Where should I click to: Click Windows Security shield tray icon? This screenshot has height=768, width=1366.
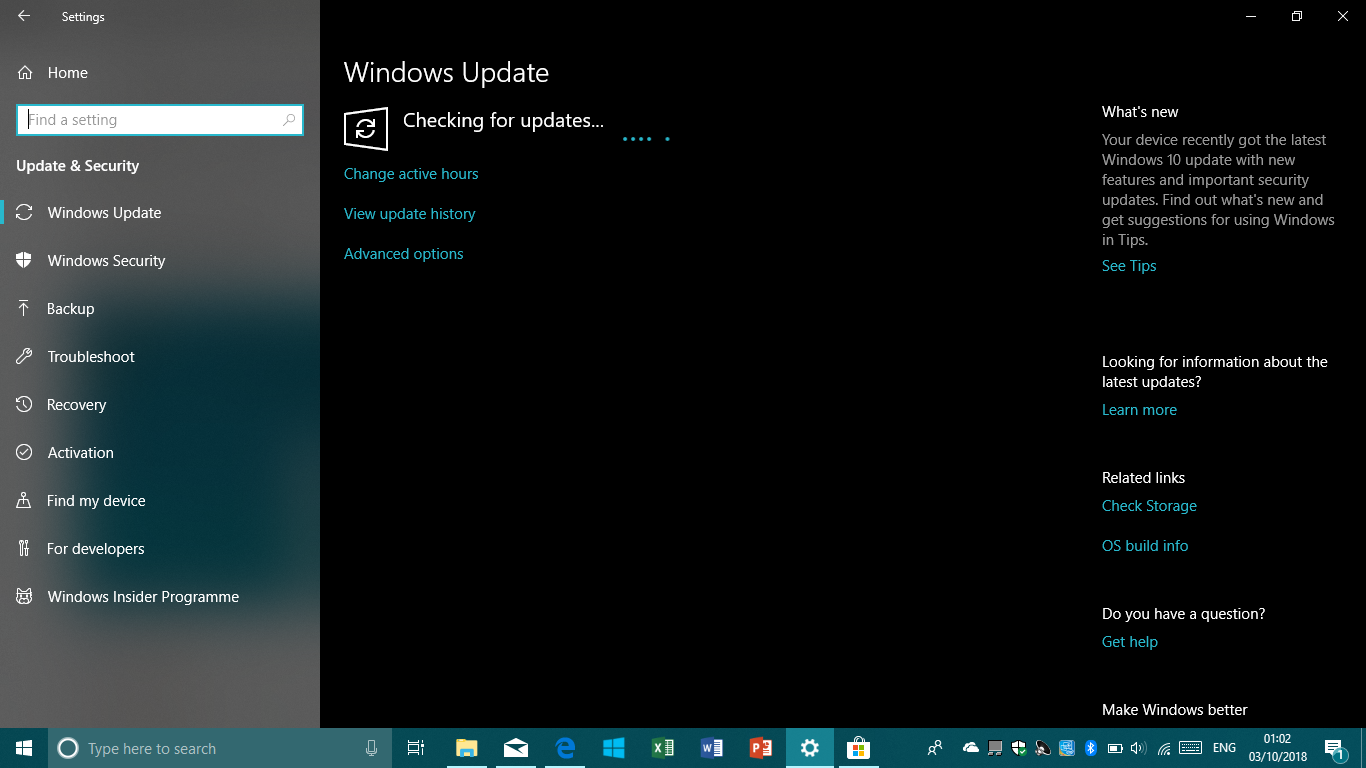(1019, 748)
